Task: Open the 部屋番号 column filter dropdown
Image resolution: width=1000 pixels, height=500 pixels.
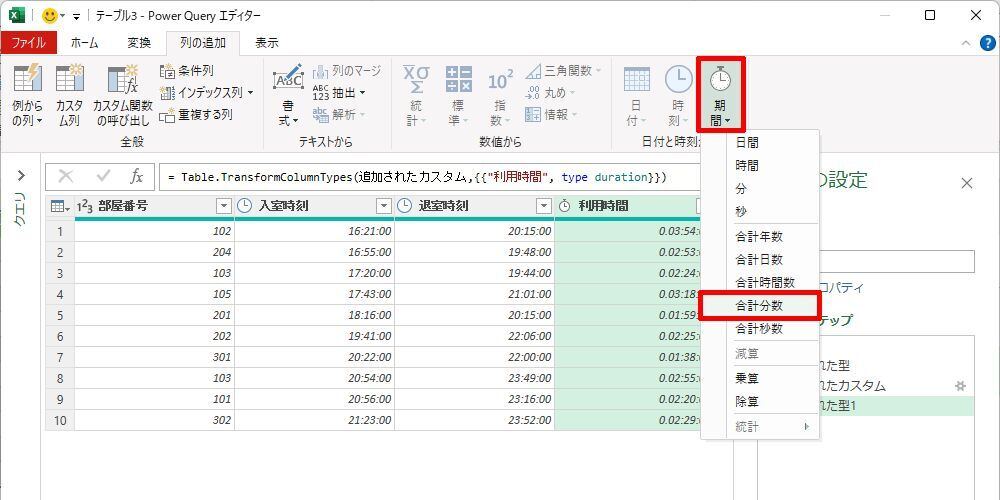Action: click(223, 206)
